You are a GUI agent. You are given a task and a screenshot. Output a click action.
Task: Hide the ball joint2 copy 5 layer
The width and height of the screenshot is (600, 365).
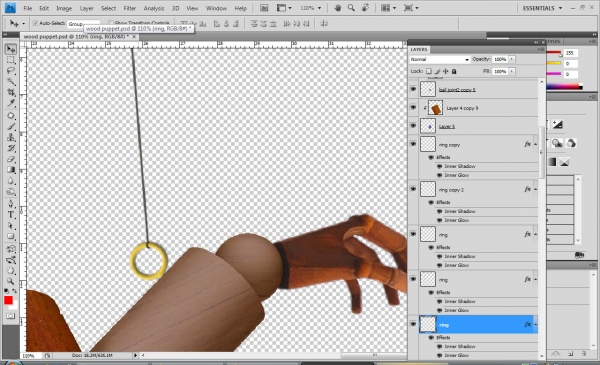pyautogui.click(x=413, y=89)
